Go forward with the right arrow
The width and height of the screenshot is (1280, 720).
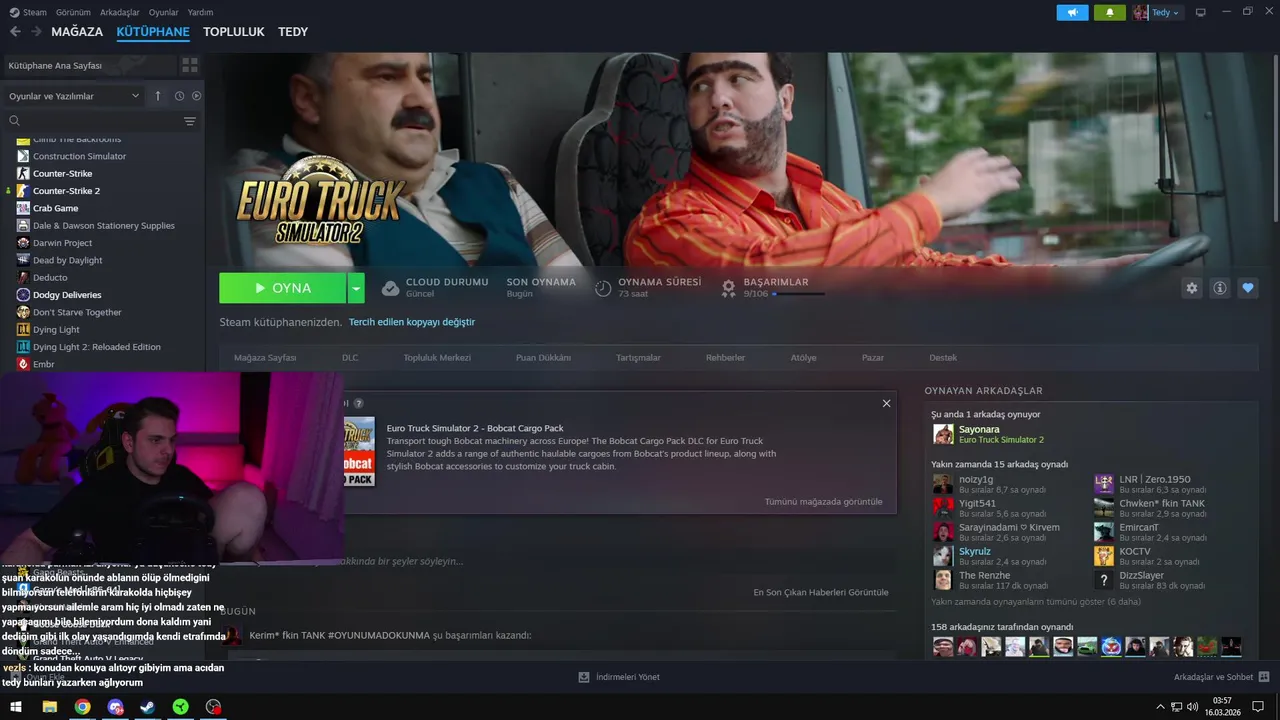pos(36,32)
